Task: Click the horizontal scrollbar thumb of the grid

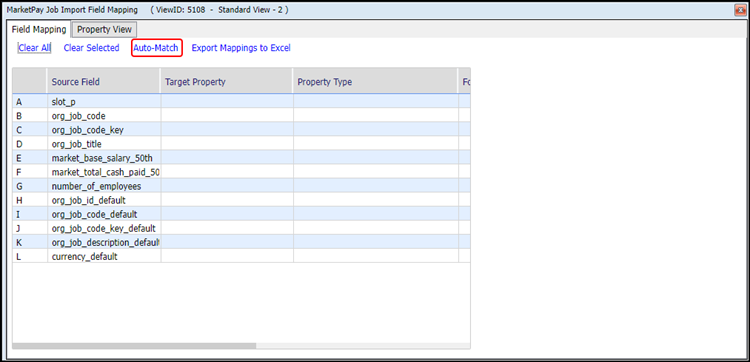Action: tap(134, 346)
